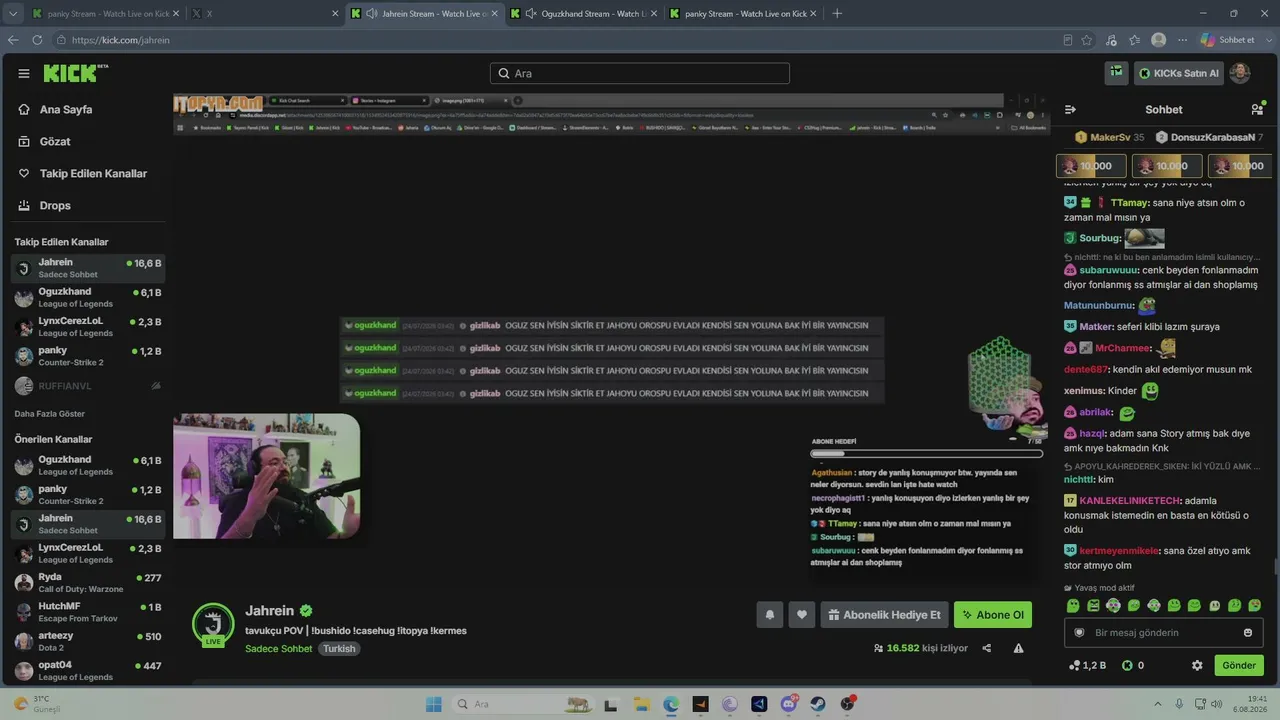1280x720 pixels.
Task: Unmute the Oguzkhand Stream browser tab
Action: tap(531, 14)
